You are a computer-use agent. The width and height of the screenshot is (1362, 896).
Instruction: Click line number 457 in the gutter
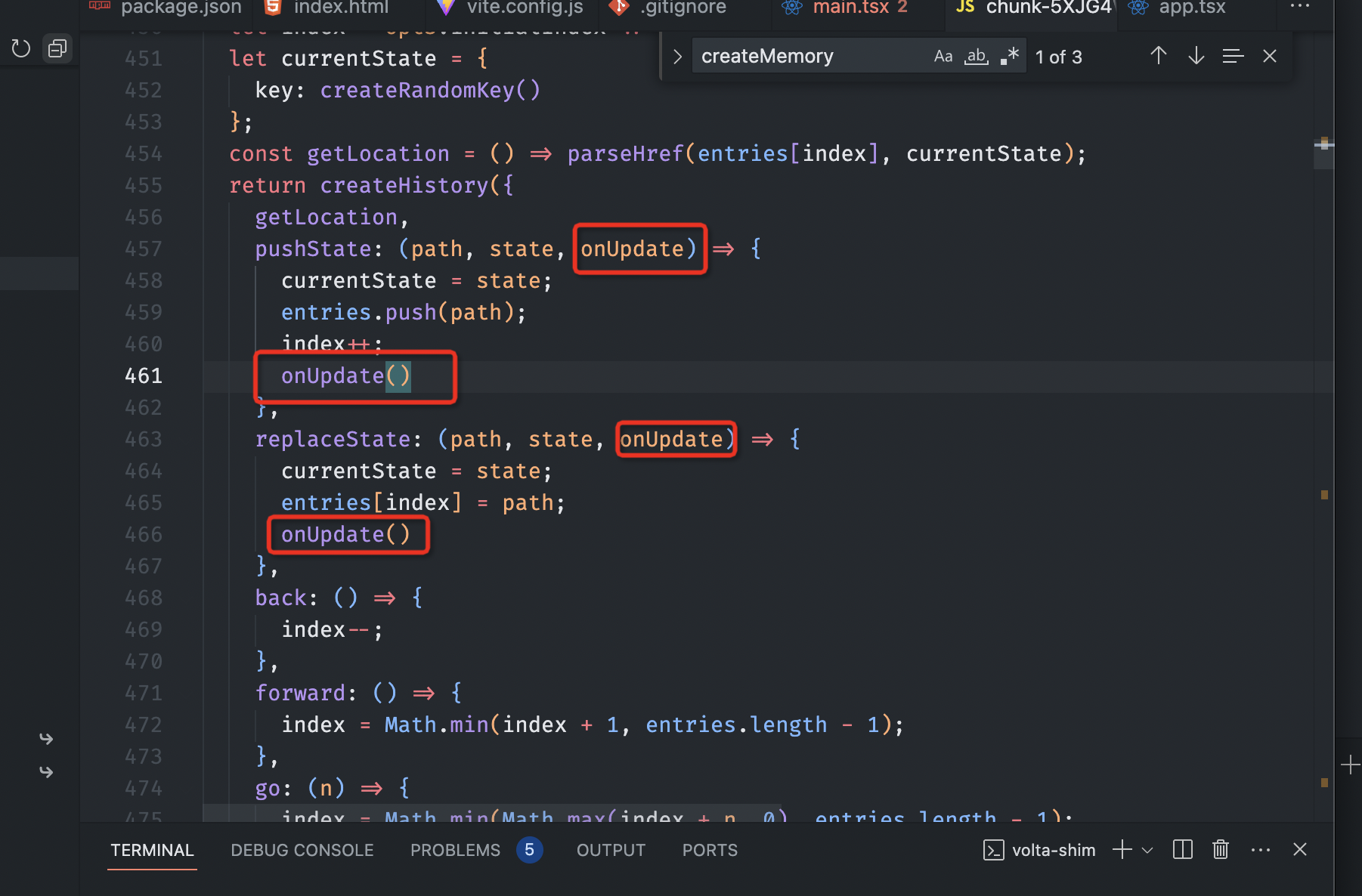coord(144,249)
